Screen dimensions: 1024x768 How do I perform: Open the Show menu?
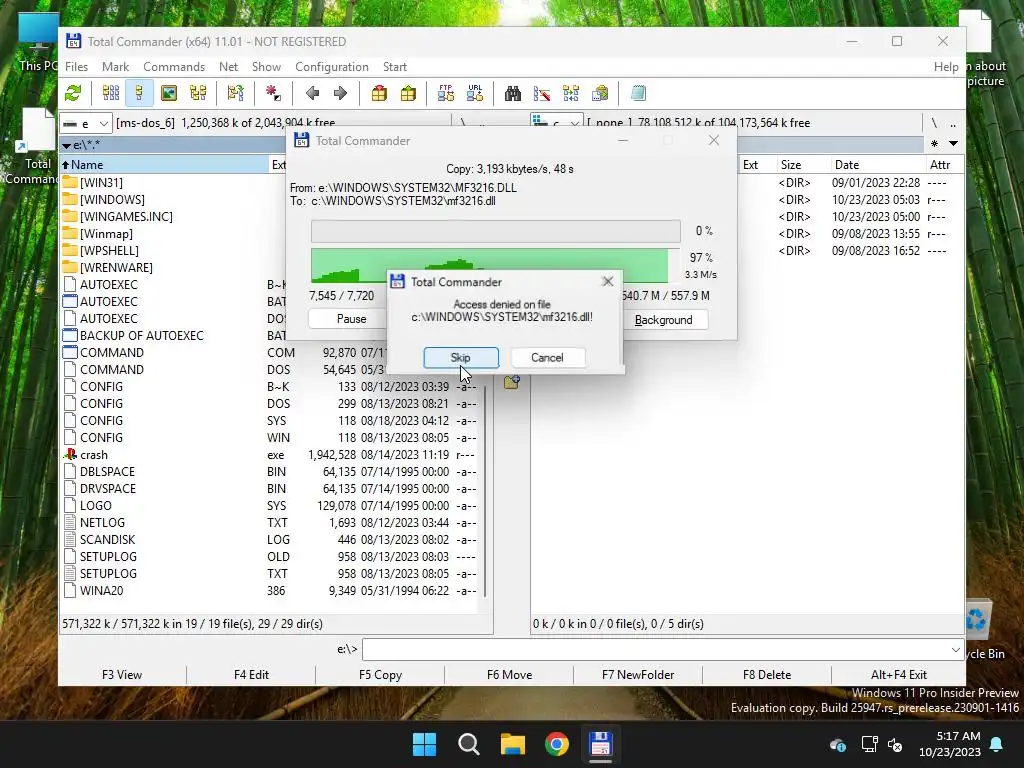click(x=266, y=67)
